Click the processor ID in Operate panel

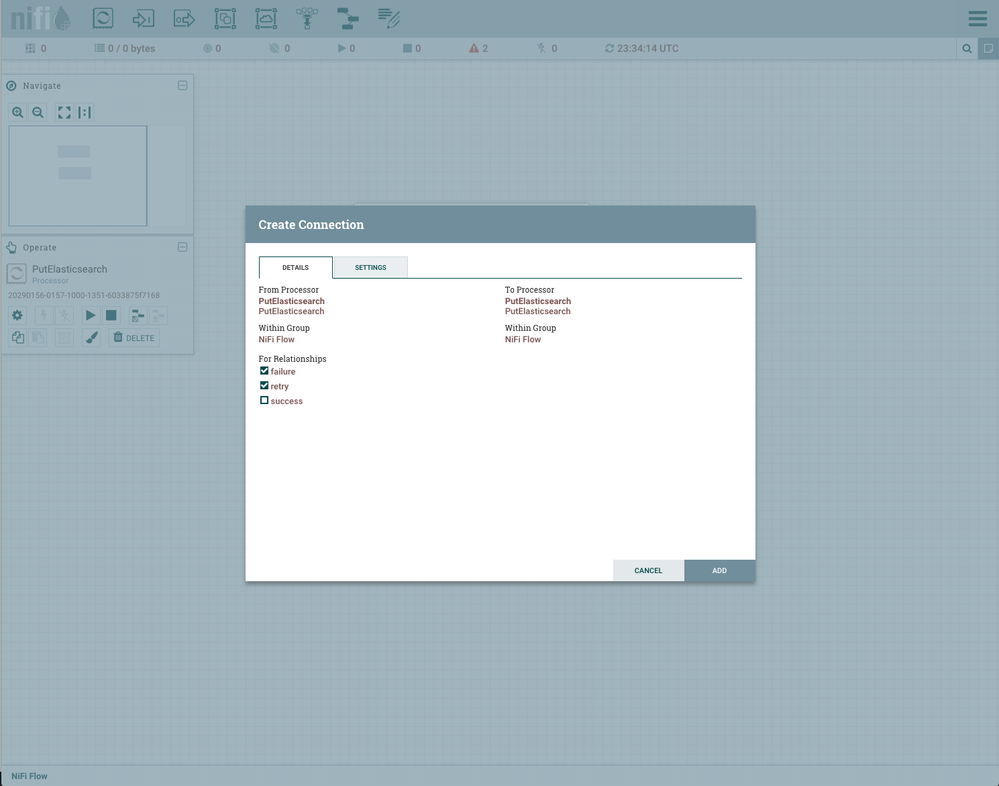pos(83,295)
